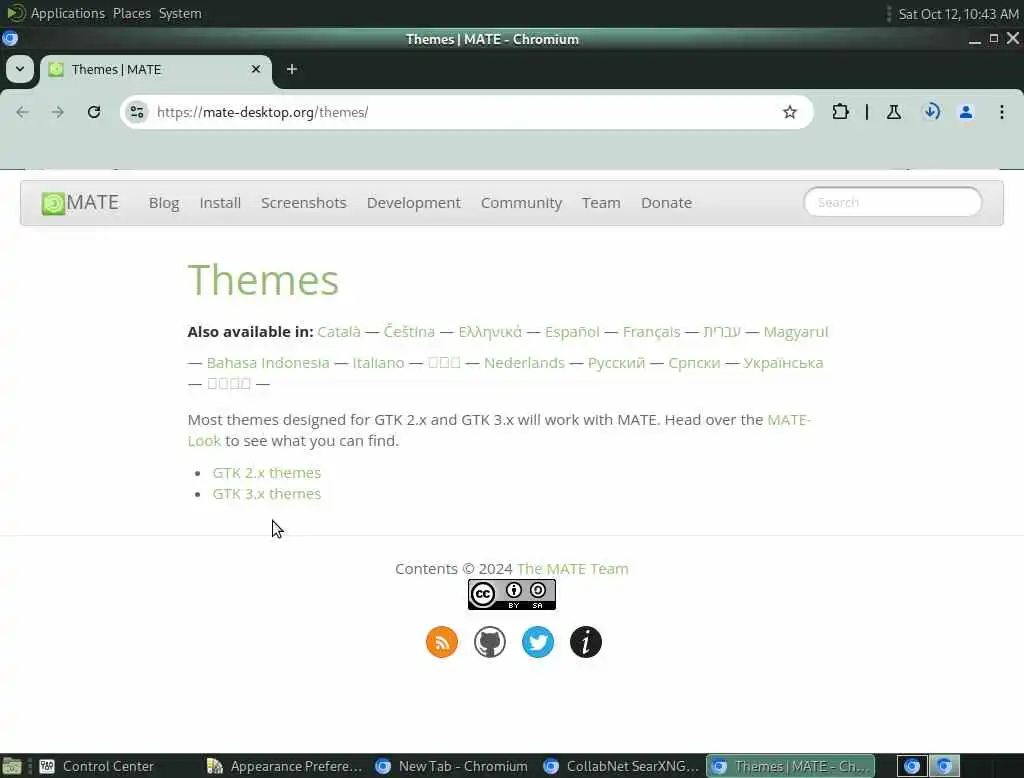Click the browser forward arrow
Viewport: 1024px width, 778px height.
[x=57, y=112]
